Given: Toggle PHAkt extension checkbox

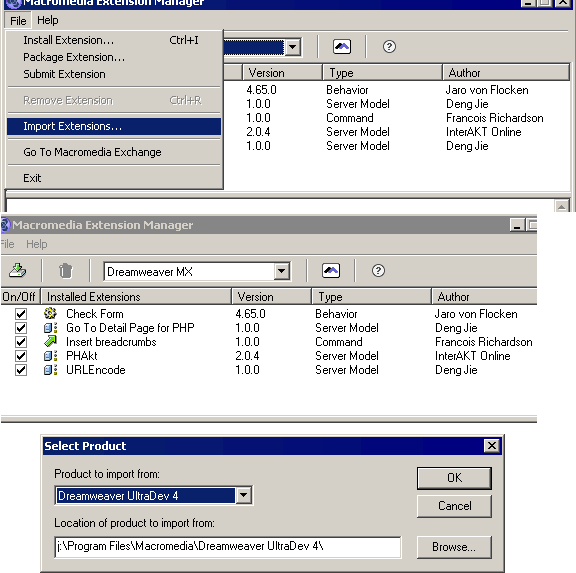Looking at the screenshot, I should click(21, 356).
